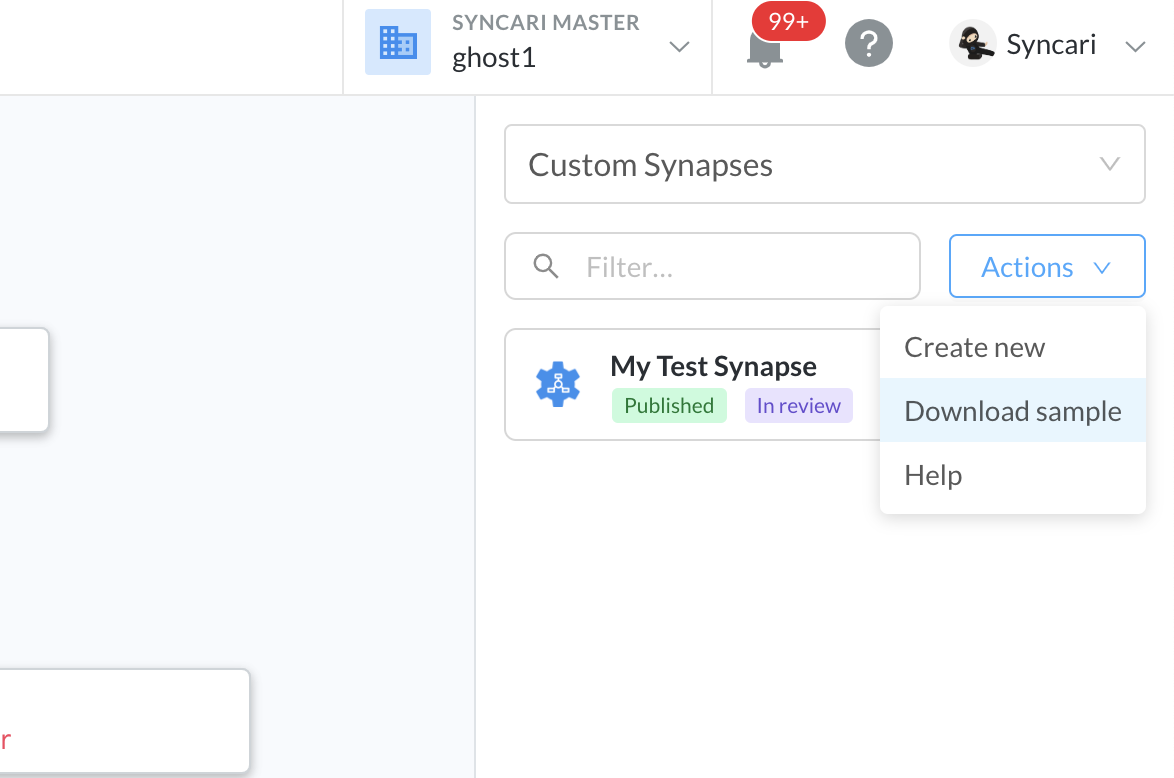The image size is (1174, 778).
Task: Open notifications bell with 99+ badge
Action: 765,48
